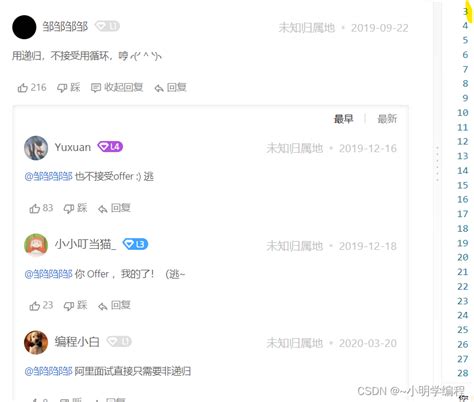Click the @邹鸱鸱鄒 mention in Yuxuan's reply

pos(49,176)
